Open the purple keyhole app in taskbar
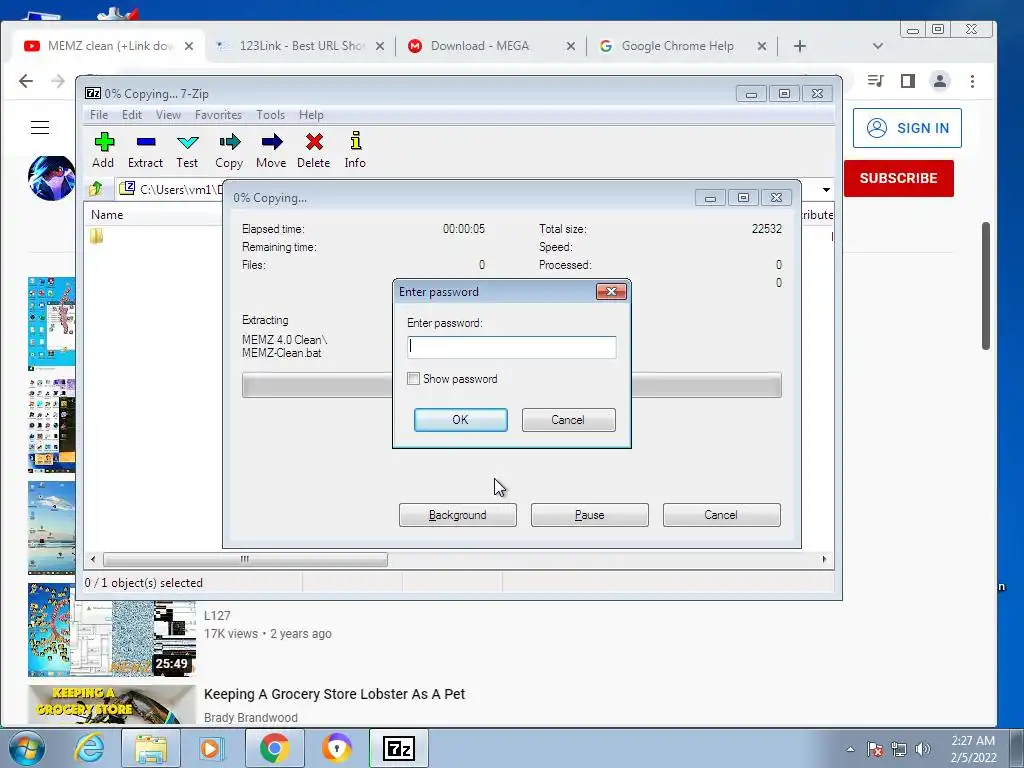This screenshot has width=1024, height=768. pyautogui.click(x=337, y=748)
